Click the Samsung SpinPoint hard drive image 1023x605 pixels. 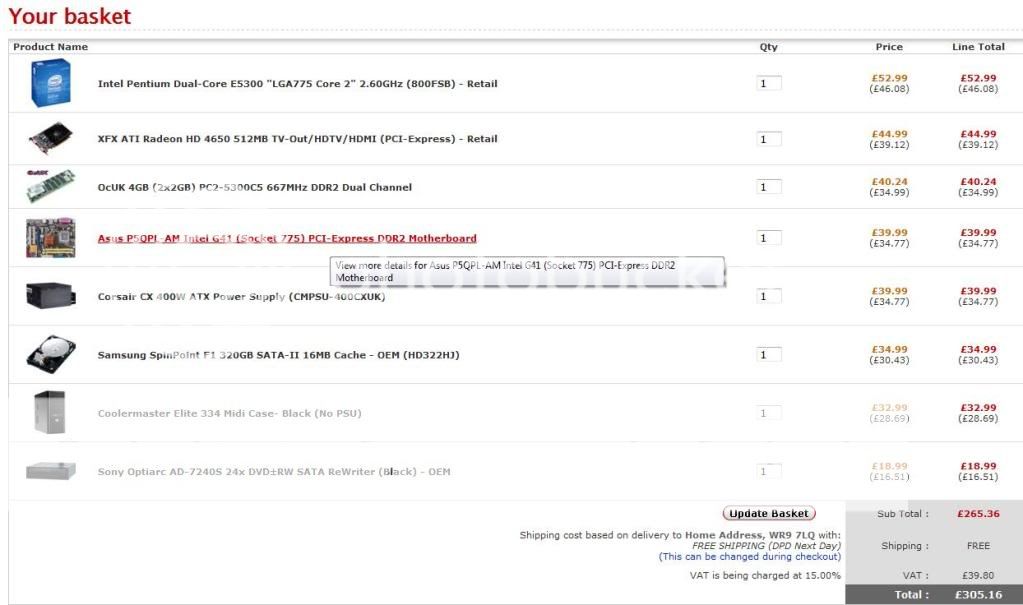[x=50, y=354]
